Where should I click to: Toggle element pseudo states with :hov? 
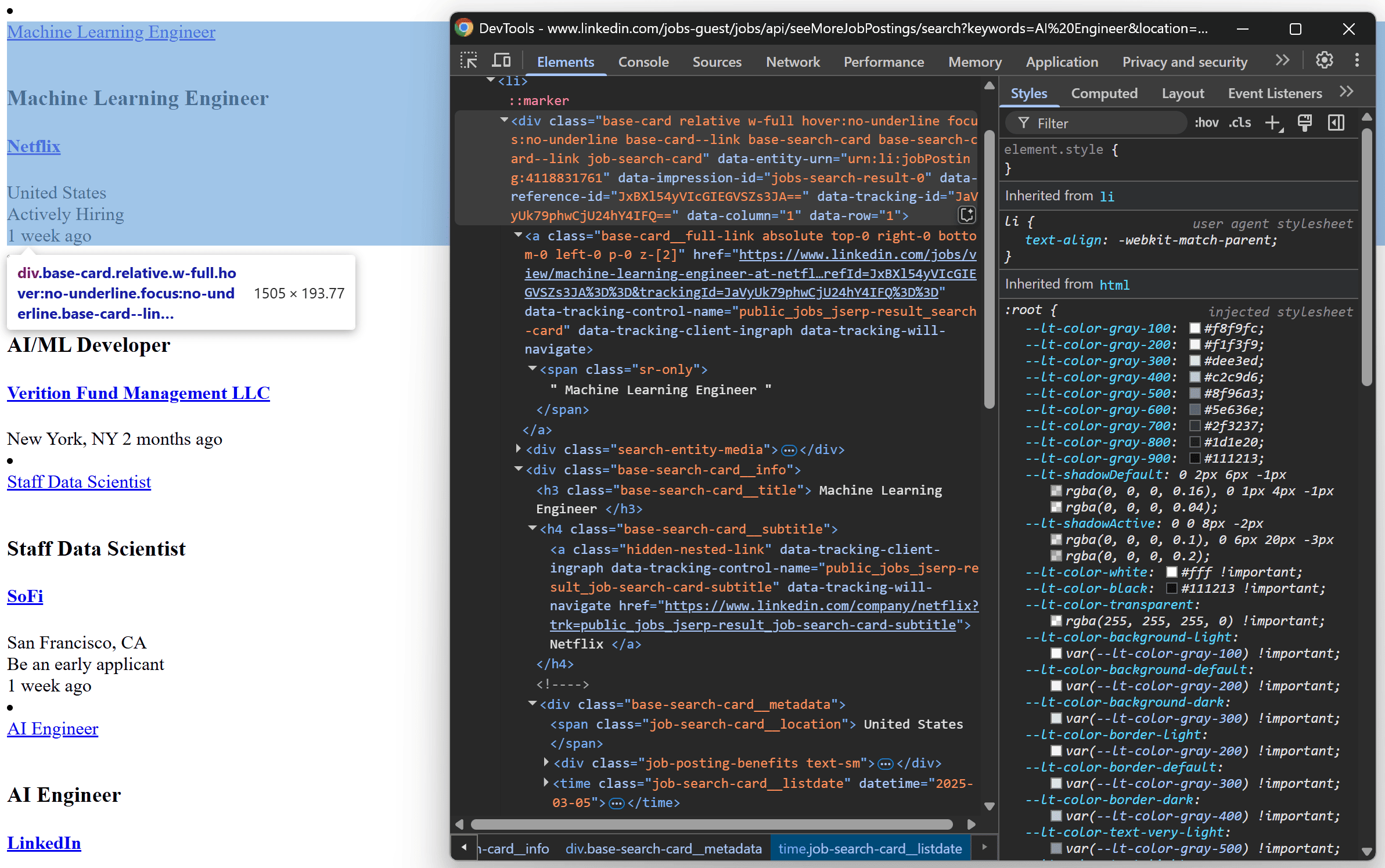(x=1207, y=123)
